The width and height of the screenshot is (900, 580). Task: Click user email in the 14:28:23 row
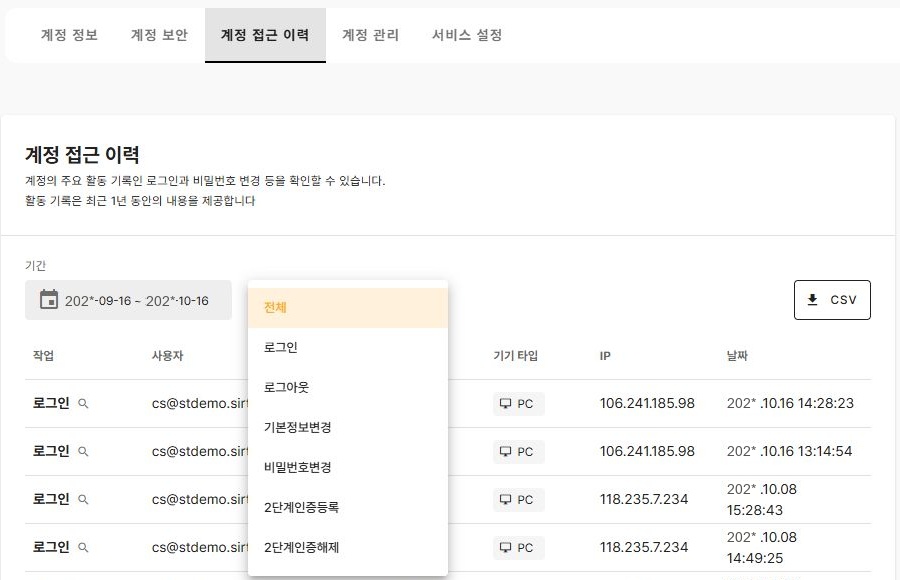pyautogui.click(x=200, y=403)
